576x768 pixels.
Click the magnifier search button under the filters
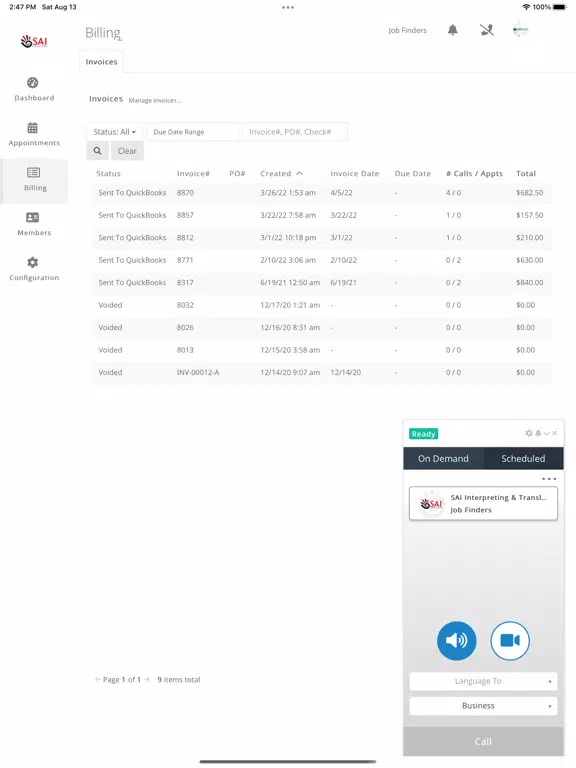click(x=97, y=151)
